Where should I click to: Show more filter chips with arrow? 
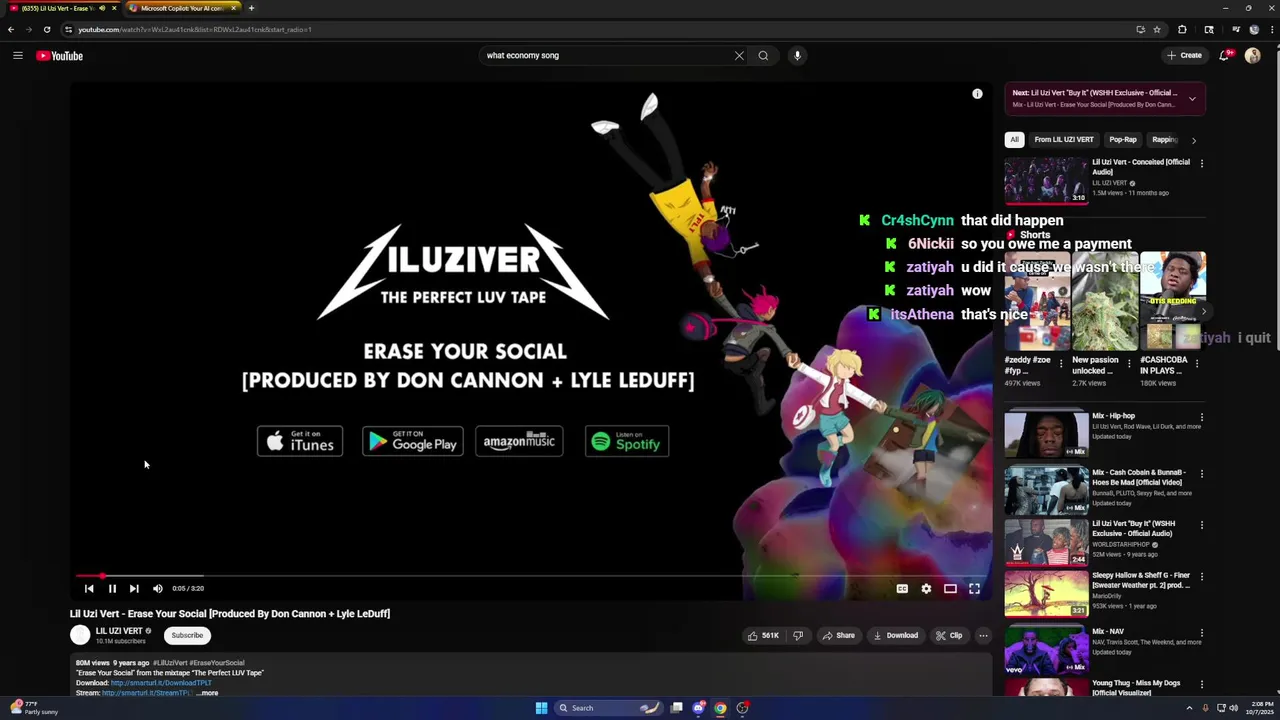1194,140
